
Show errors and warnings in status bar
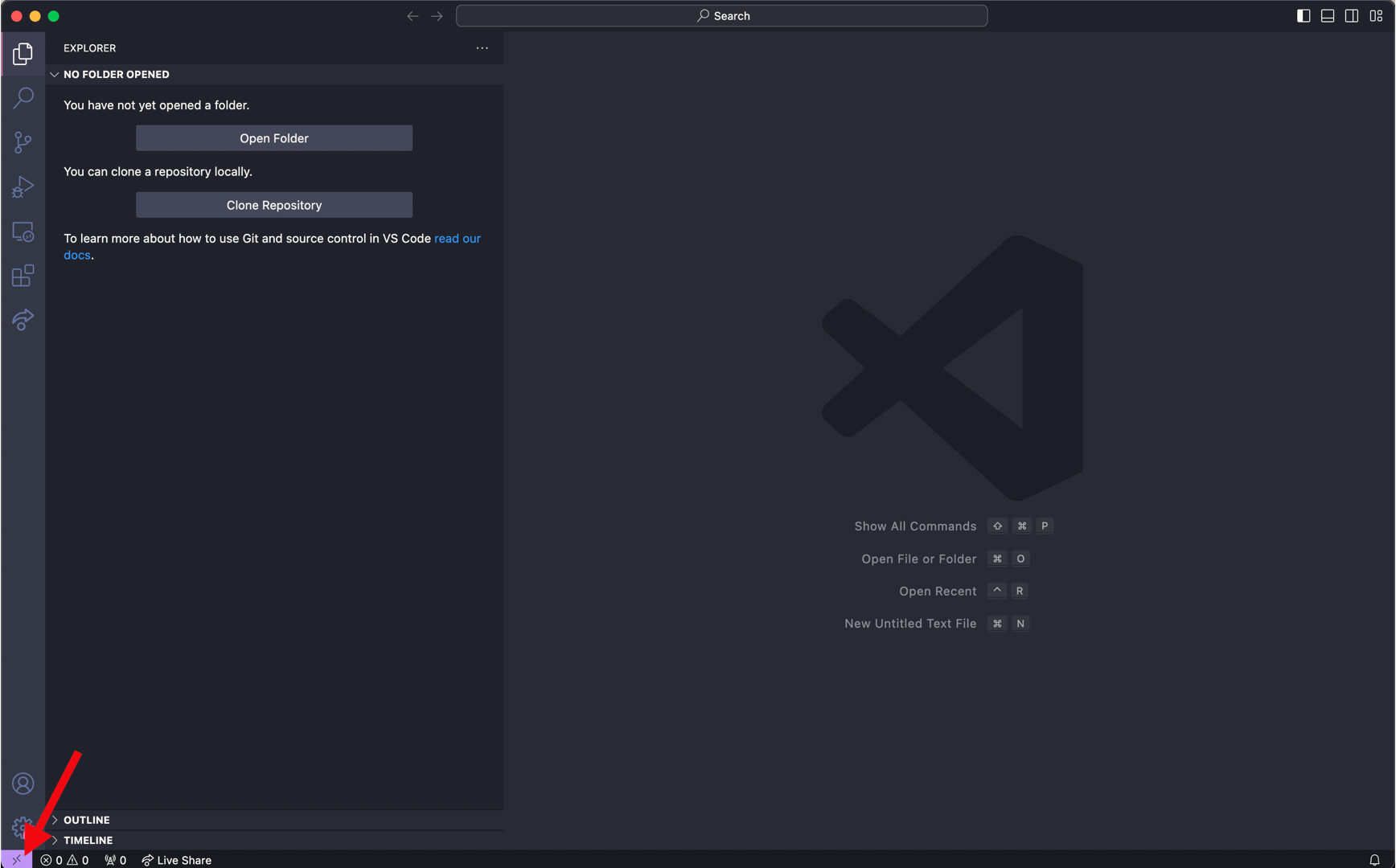coord(64,860)
